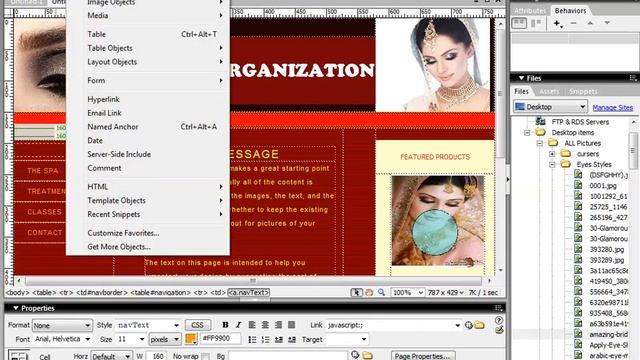This screenshot has width=640, height=360.
Task: Move behavior down with arrow icon
Action: pyautogui.click(x=607, y=23)
